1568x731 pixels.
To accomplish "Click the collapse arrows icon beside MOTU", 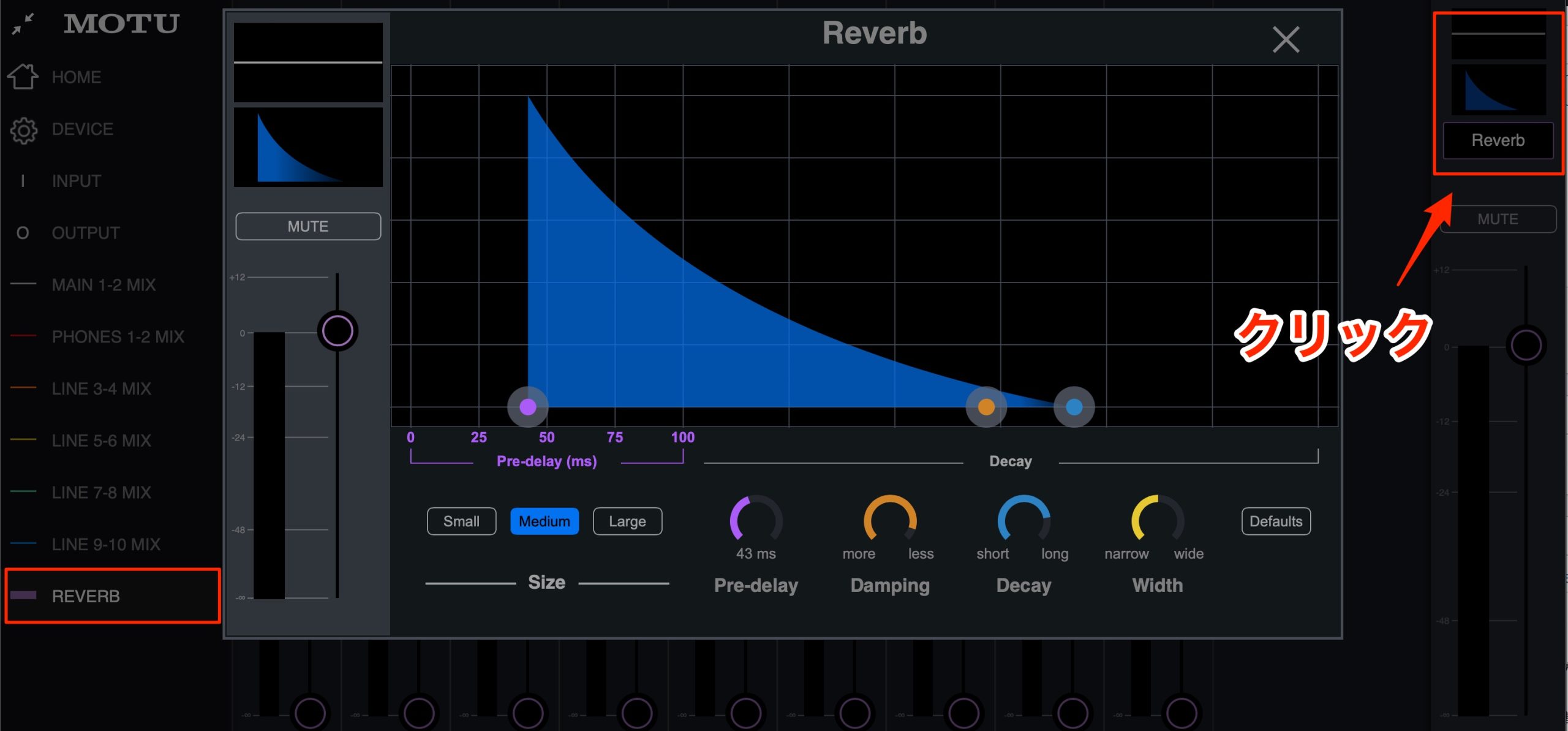I will click(23, 24).
